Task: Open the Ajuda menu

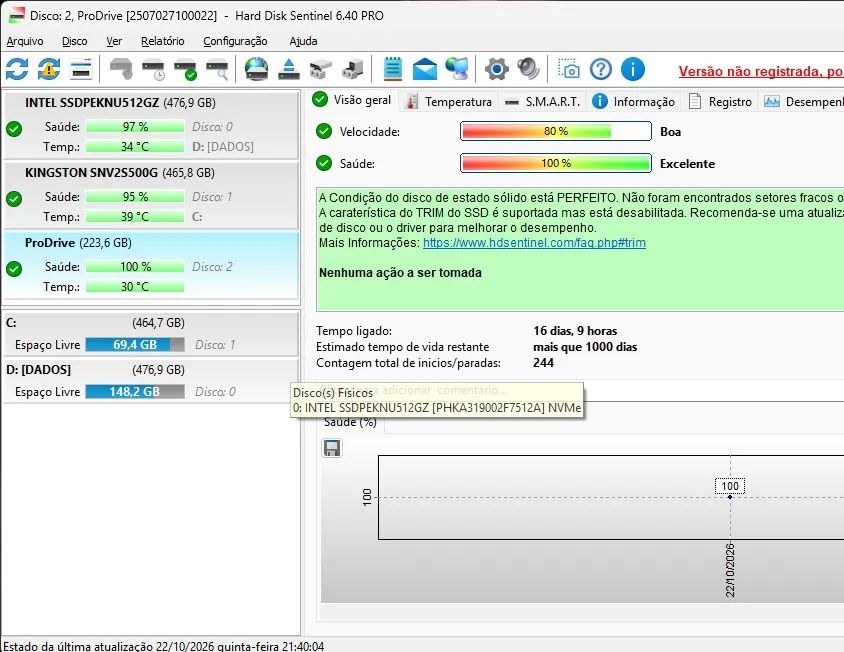Action: click(303, 41)
